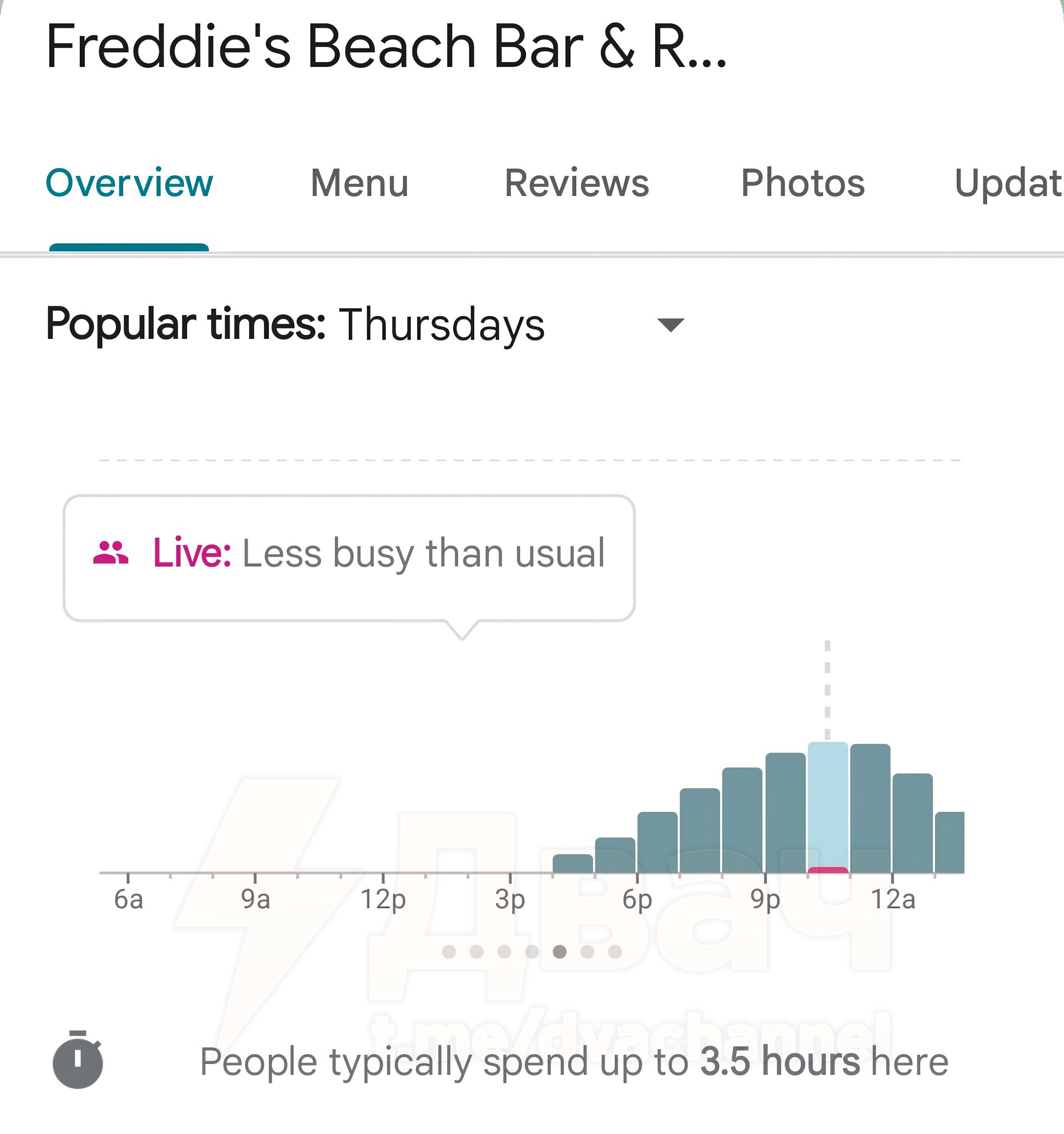Select the Photos tab
Viewport: 1064px width, 1134px height.
[x=803, y=183]
